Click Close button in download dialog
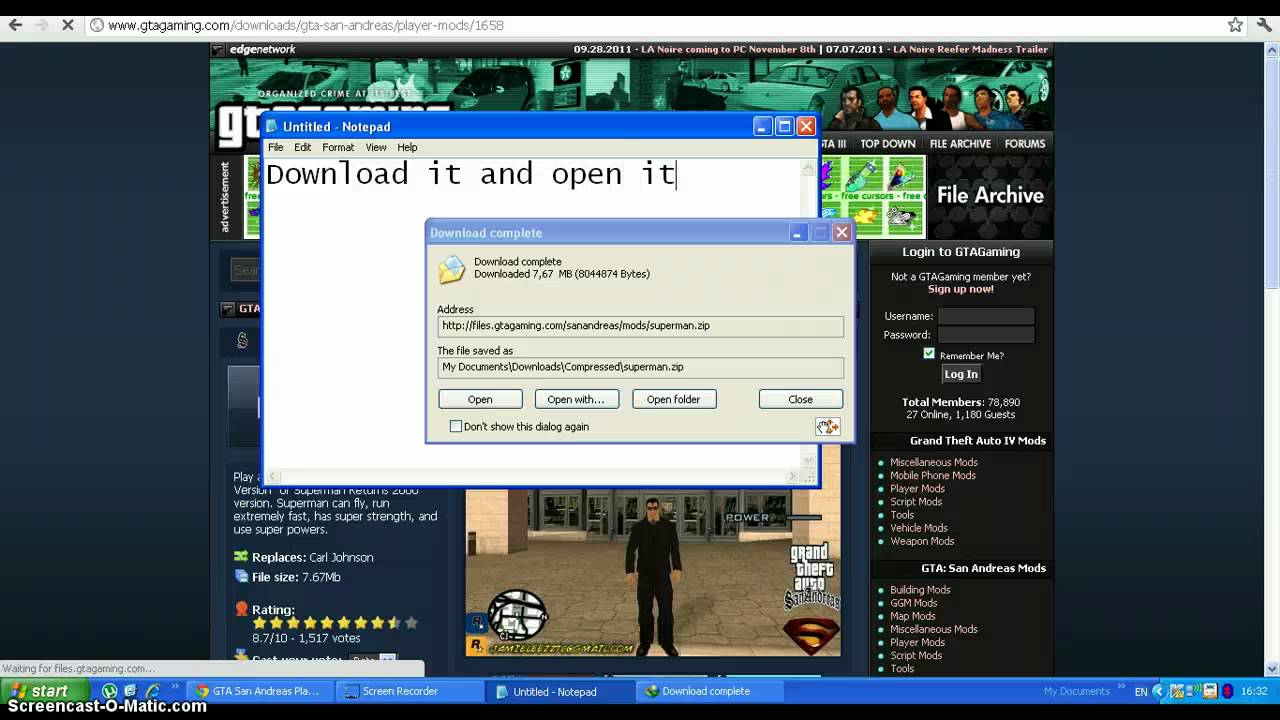This screenshot has height=720, width=1280. pyautogui.click(x=800, y=399)
